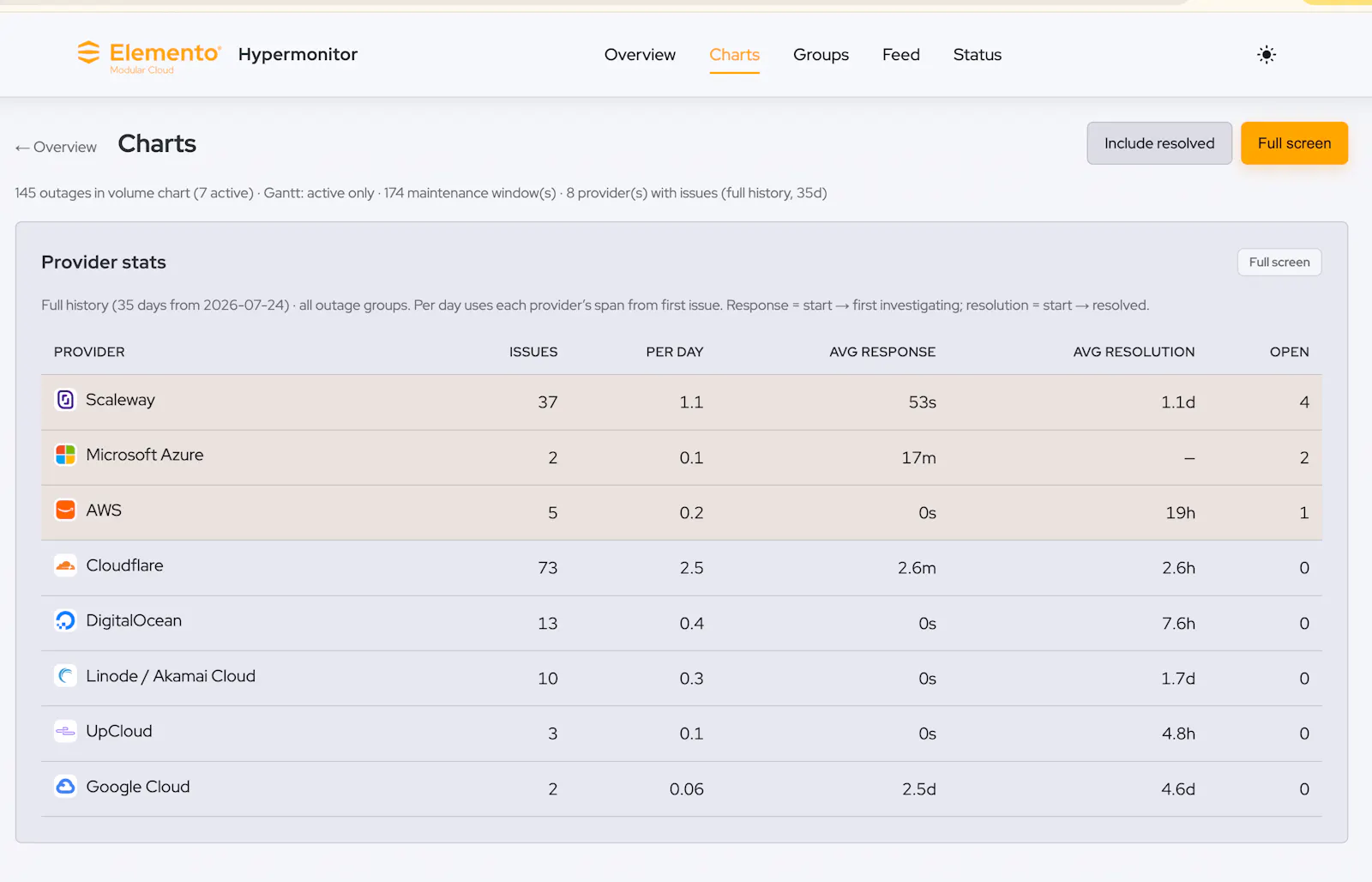Sort by the OPEN column header

click(1290, 352)
